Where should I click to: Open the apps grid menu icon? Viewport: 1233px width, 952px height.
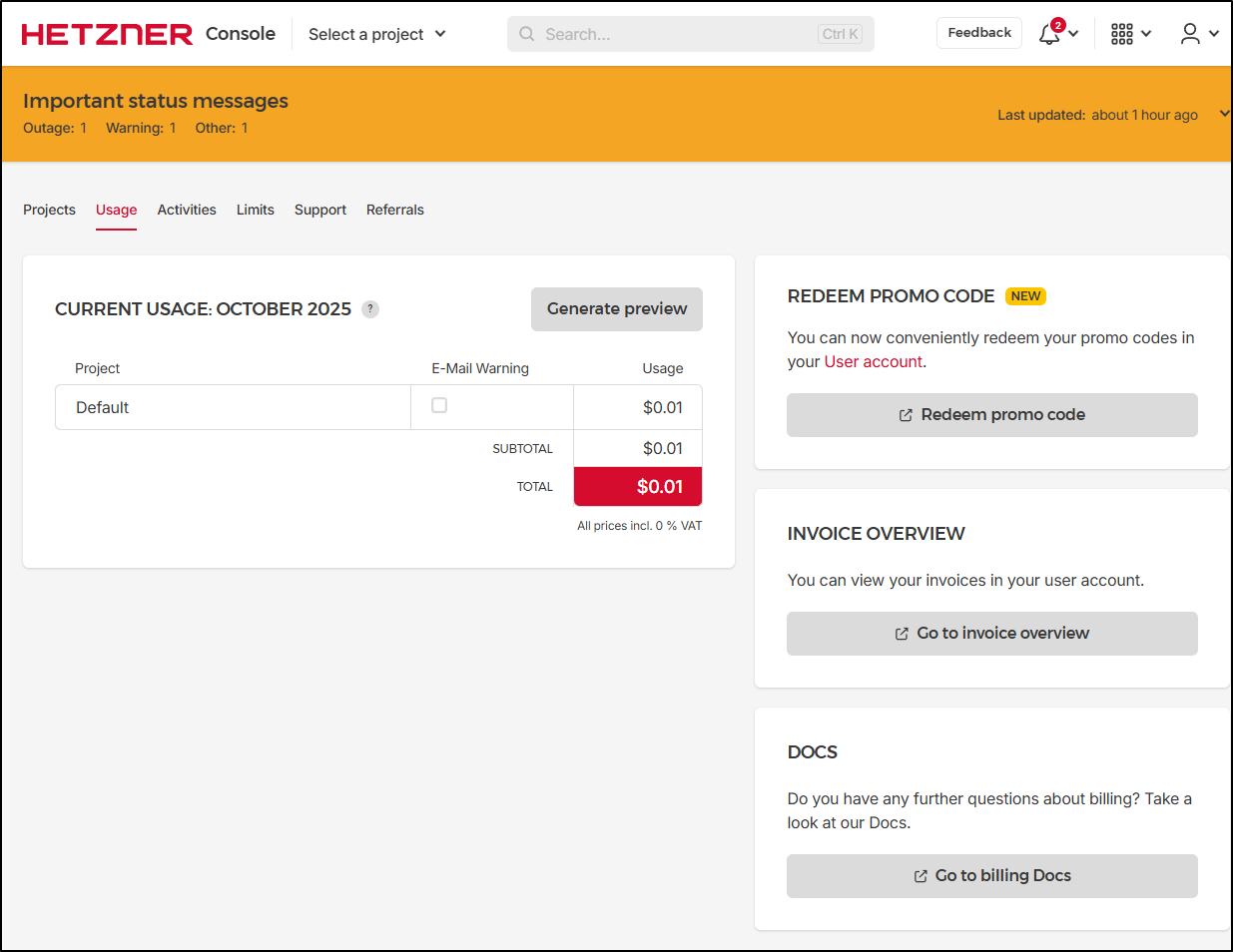click(x=1122, y=34)
